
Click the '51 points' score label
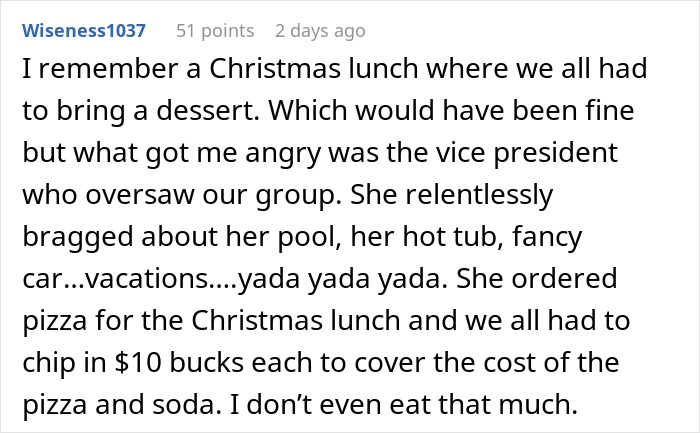coord(215,30)
